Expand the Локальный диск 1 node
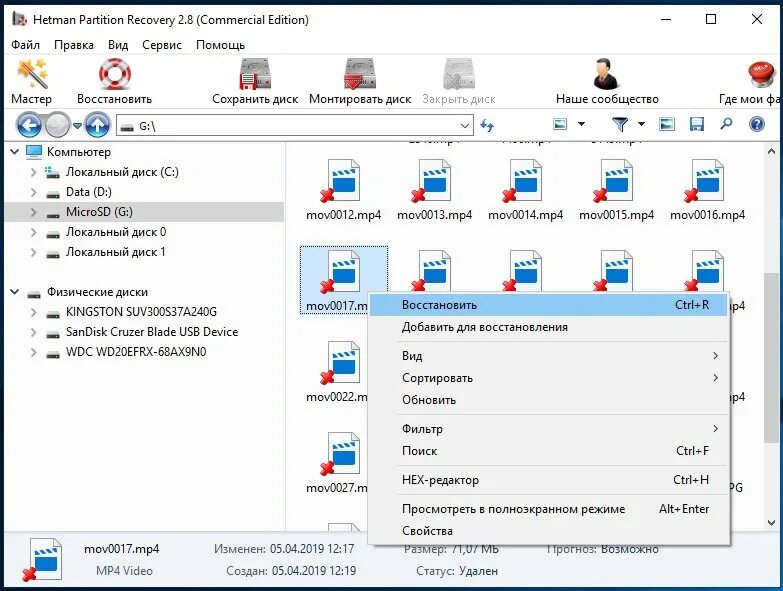 tap(33, 252)
